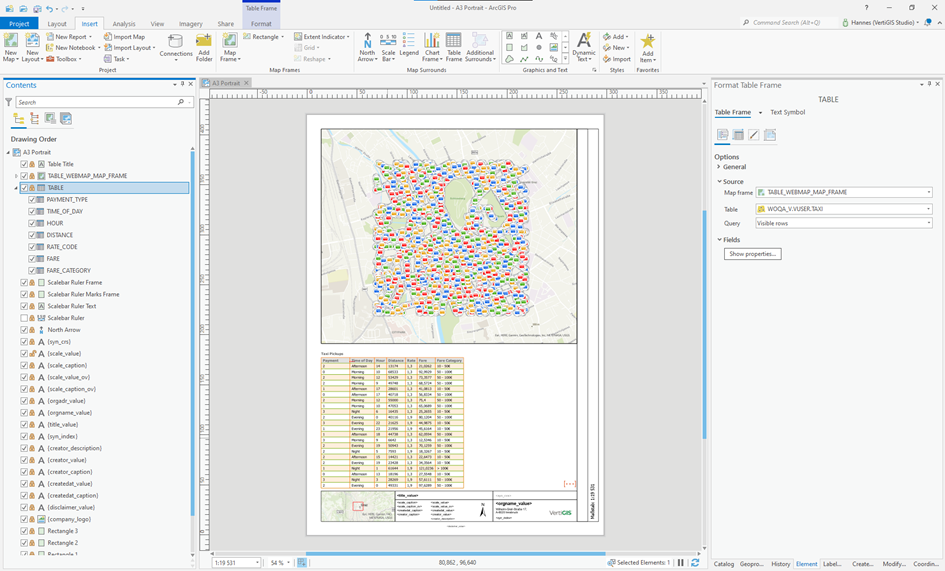Insert a Table Frame
This screenshot has width=945, height=571.
coord(454,47)
